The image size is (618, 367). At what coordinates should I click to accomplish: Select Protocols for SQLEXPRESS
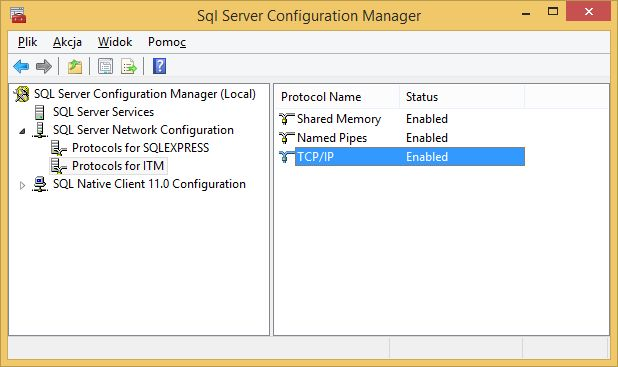coord(140,148)
